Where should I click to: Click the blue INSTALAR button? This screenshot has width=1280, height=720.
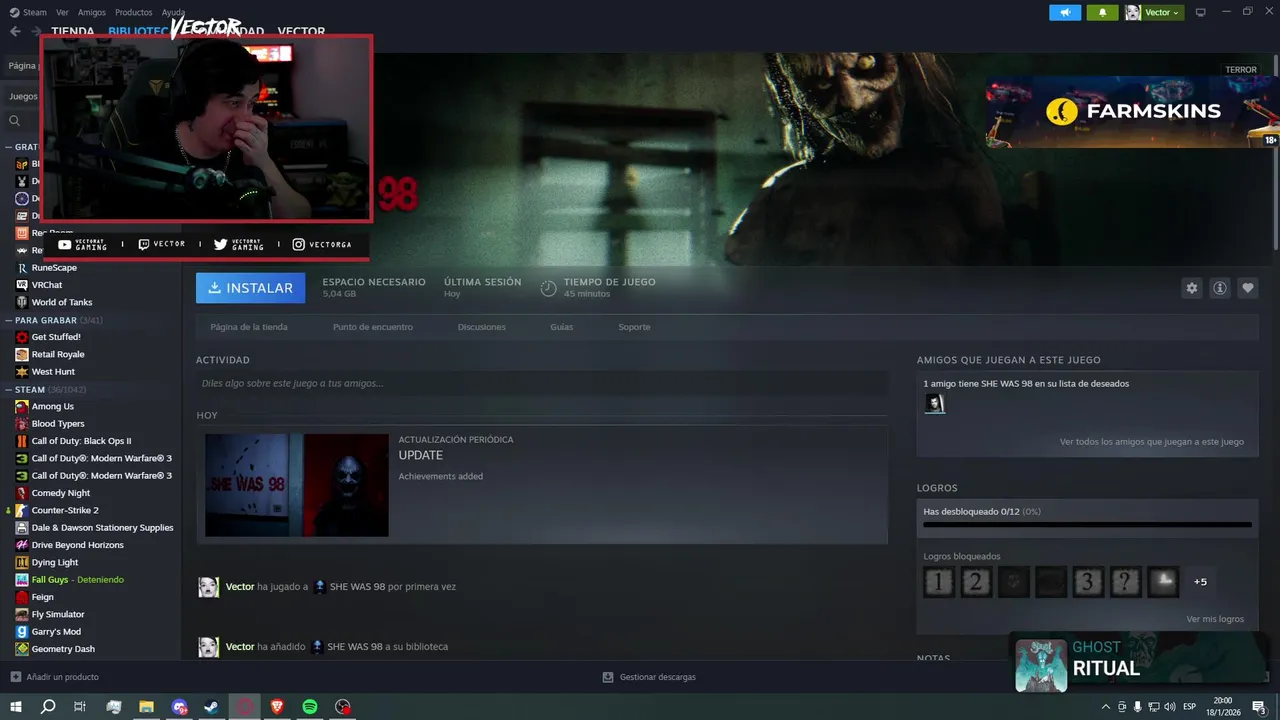251,288
